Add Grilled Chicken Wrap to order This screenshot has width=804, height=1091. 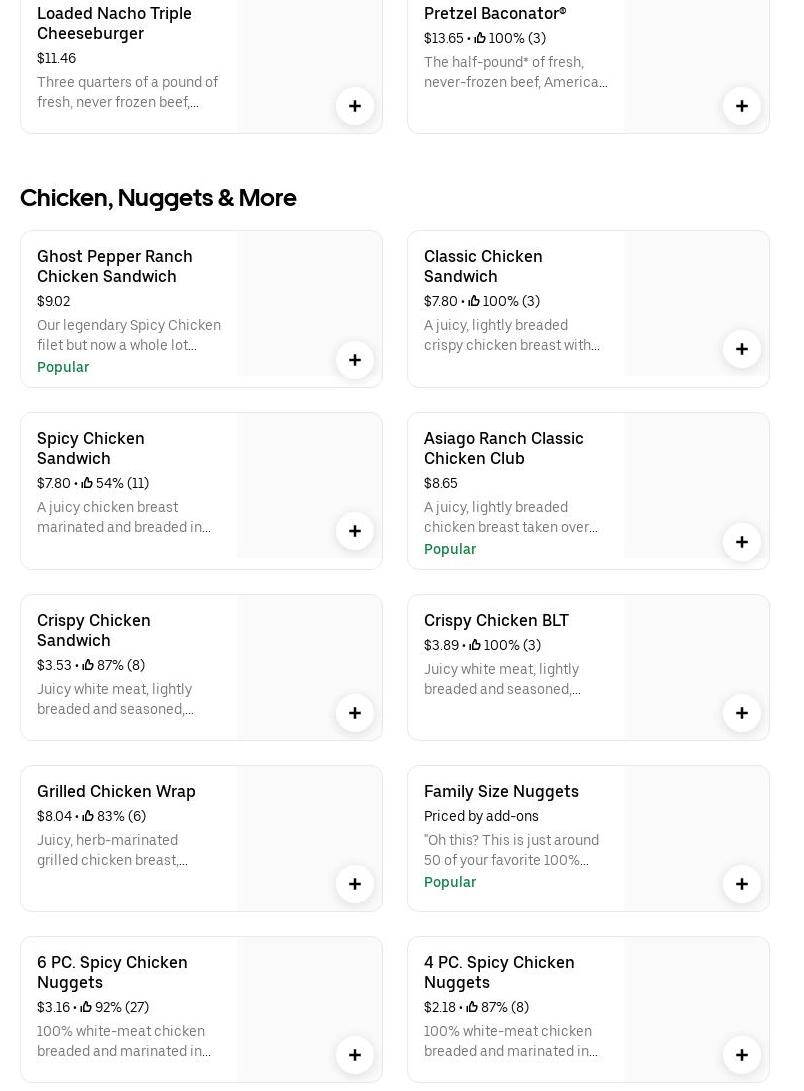[x=355, y=884]
